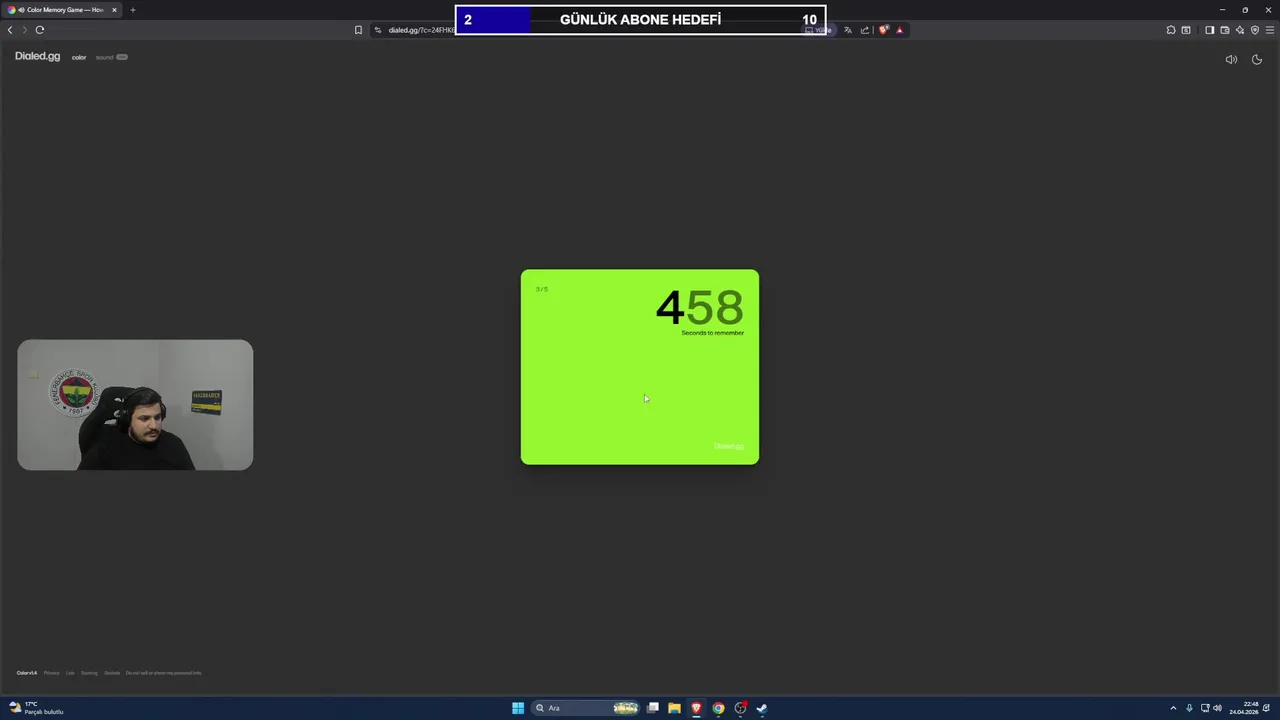The image size is (1280, 720).
Task: Go back using browser back arrow
Action: [x=10, y=30]
